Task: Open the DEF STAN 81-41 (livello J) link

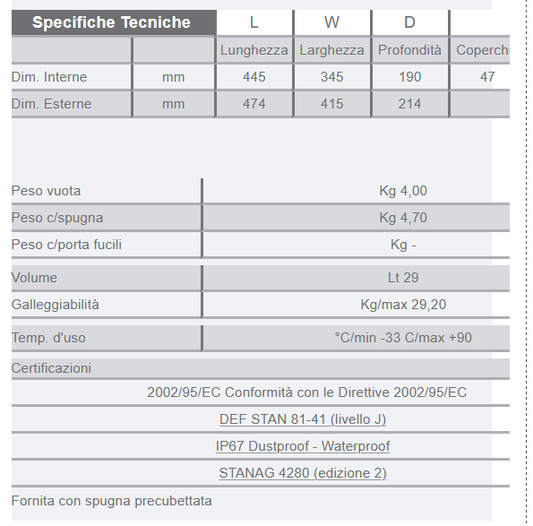Action: point(303,419)
